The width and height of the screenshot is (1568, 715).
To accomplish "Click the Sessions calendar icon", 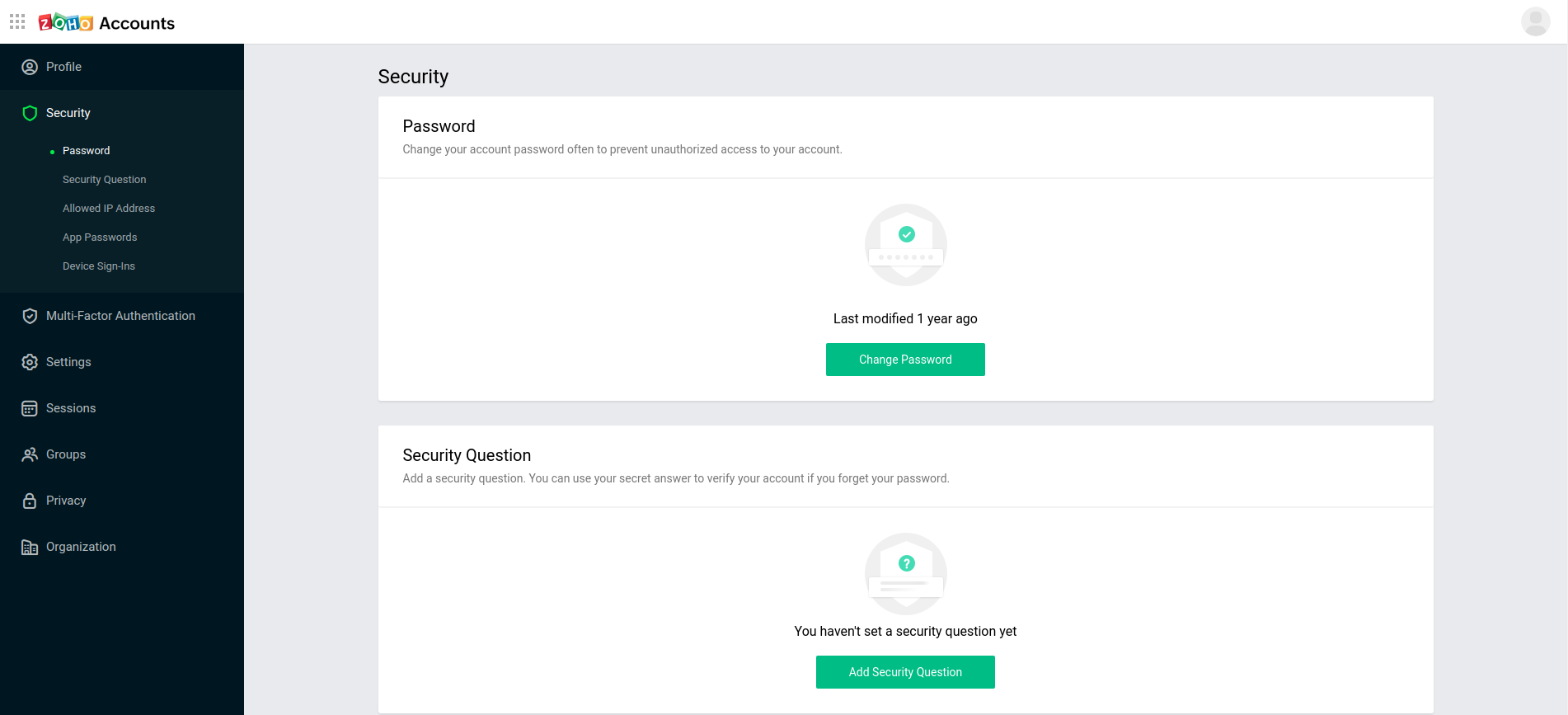I will click(x=30, y=408).
